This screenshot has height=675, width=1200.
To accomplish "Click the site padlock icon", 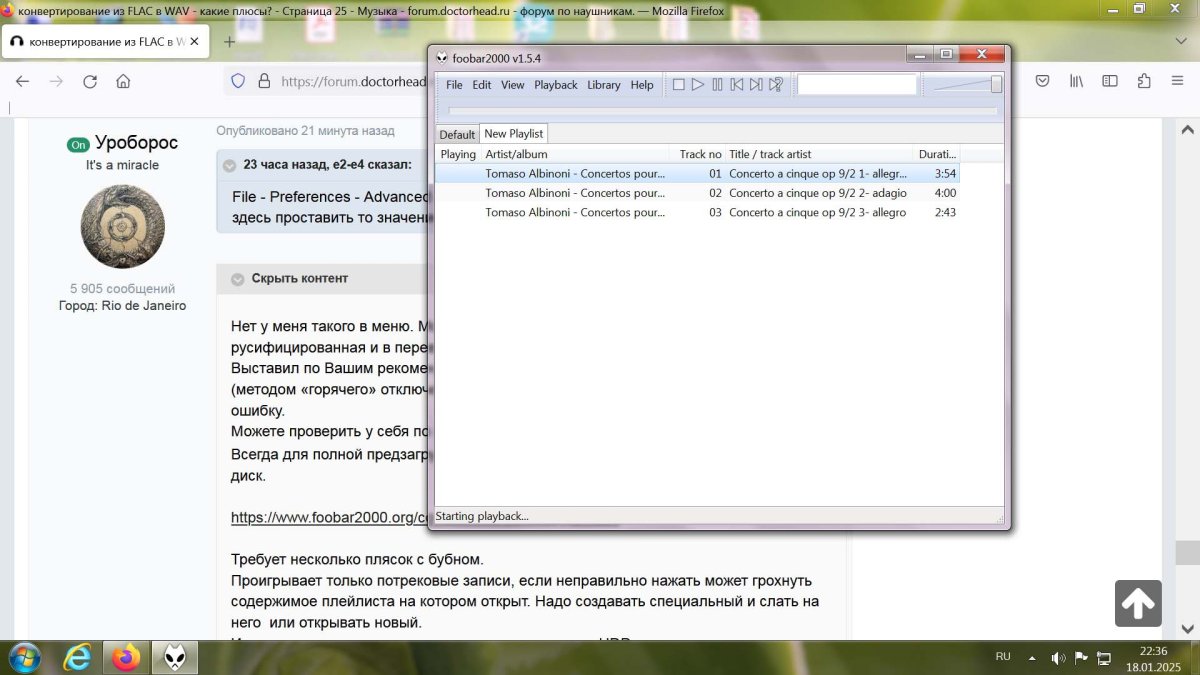I will tap(264, 81).
